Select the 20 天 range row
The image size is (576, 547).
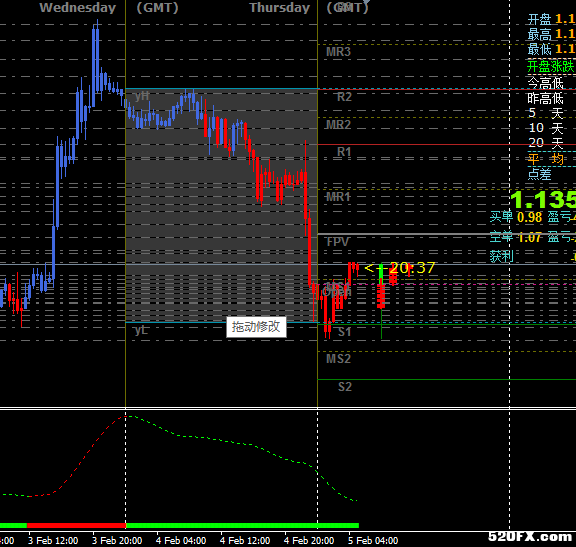tap(546, 143)
